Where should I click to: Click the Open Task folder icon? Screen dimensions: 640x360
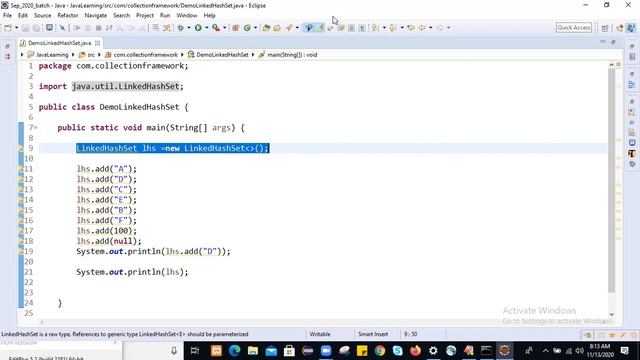click(277, 28)
